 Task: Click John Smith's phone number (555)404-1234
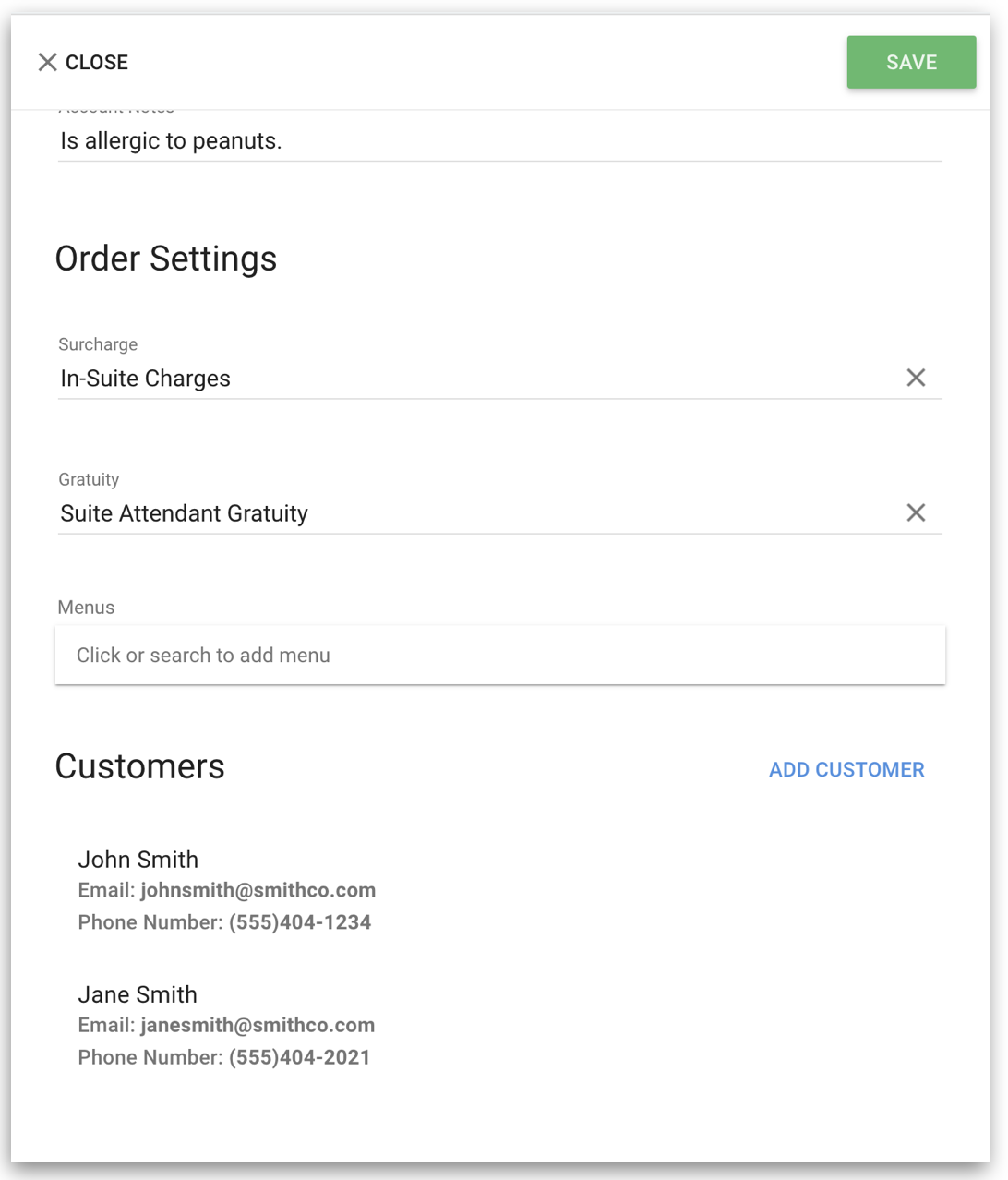coord(300,922)
